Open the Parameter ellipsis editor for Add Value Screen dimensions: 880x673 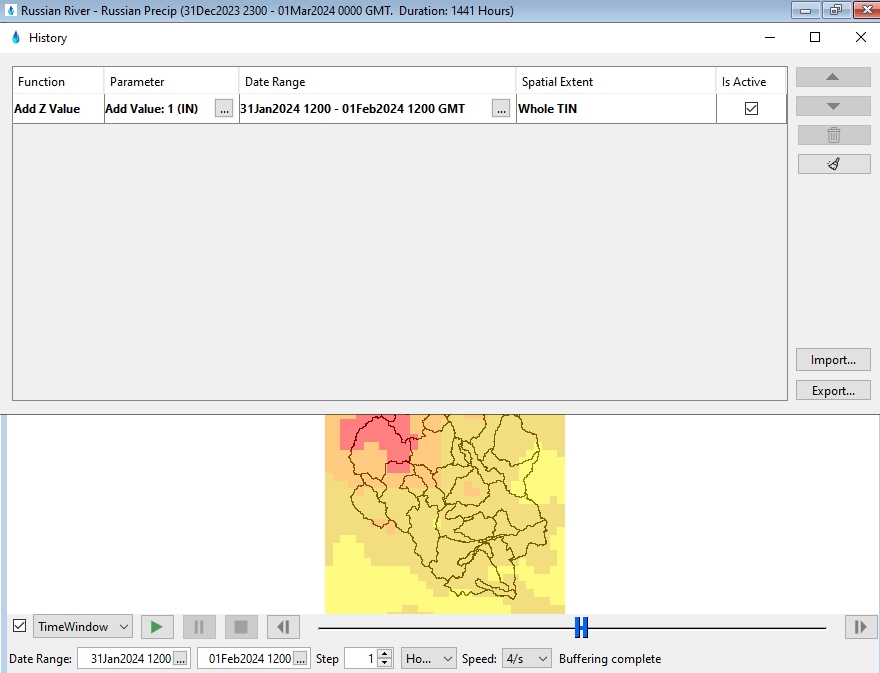(224, 109)
